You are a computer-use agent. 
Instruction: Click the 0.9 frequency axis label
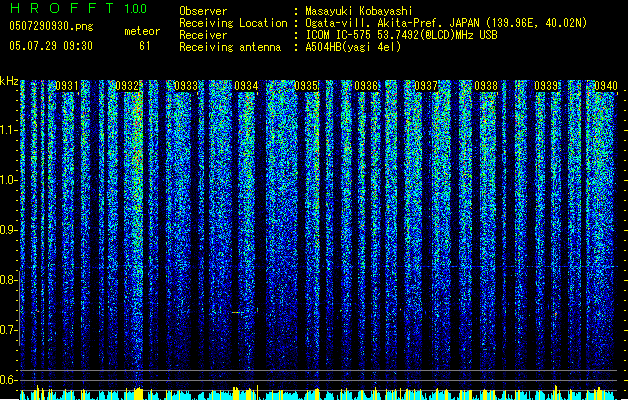pyautogui.click(x=8, y=230)
